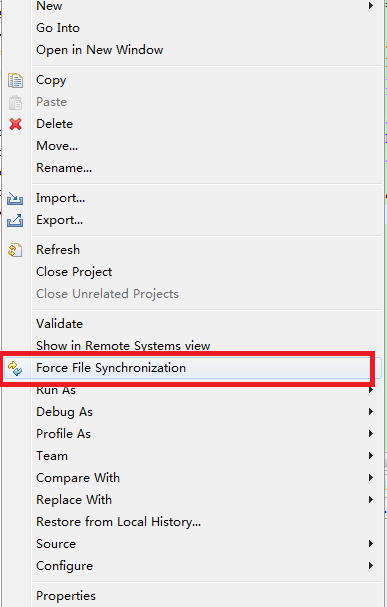Expand the Team submenu arrow

point(371,456)
